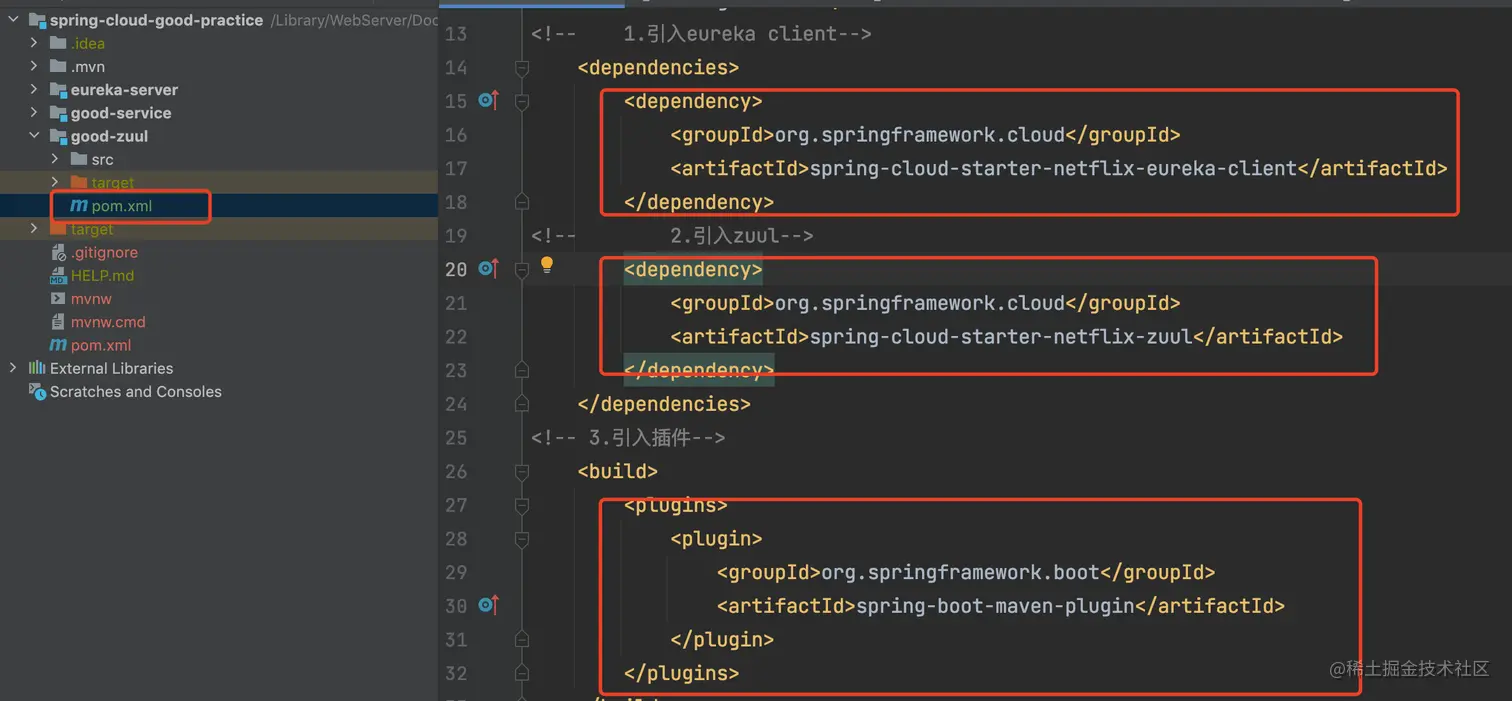Click the eureka-server module folder icon
The height and width of the screenshot is (701, 1512).
[x=58, y=90]
